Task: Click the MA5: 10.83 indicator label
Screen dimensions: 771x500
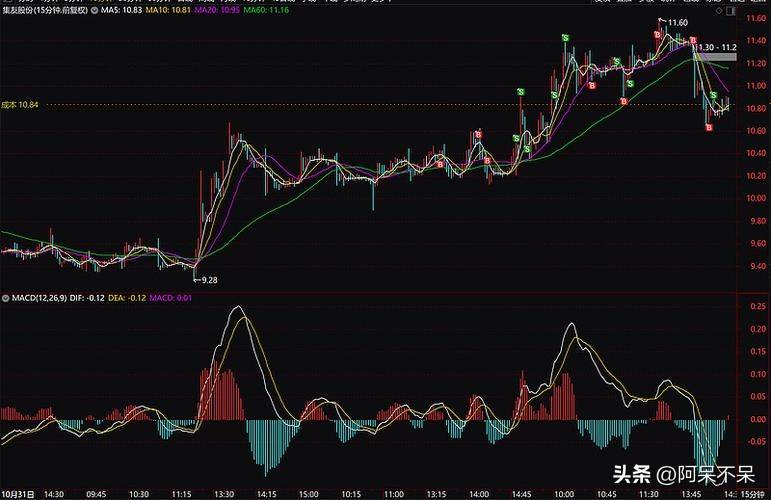Action: 121,10
